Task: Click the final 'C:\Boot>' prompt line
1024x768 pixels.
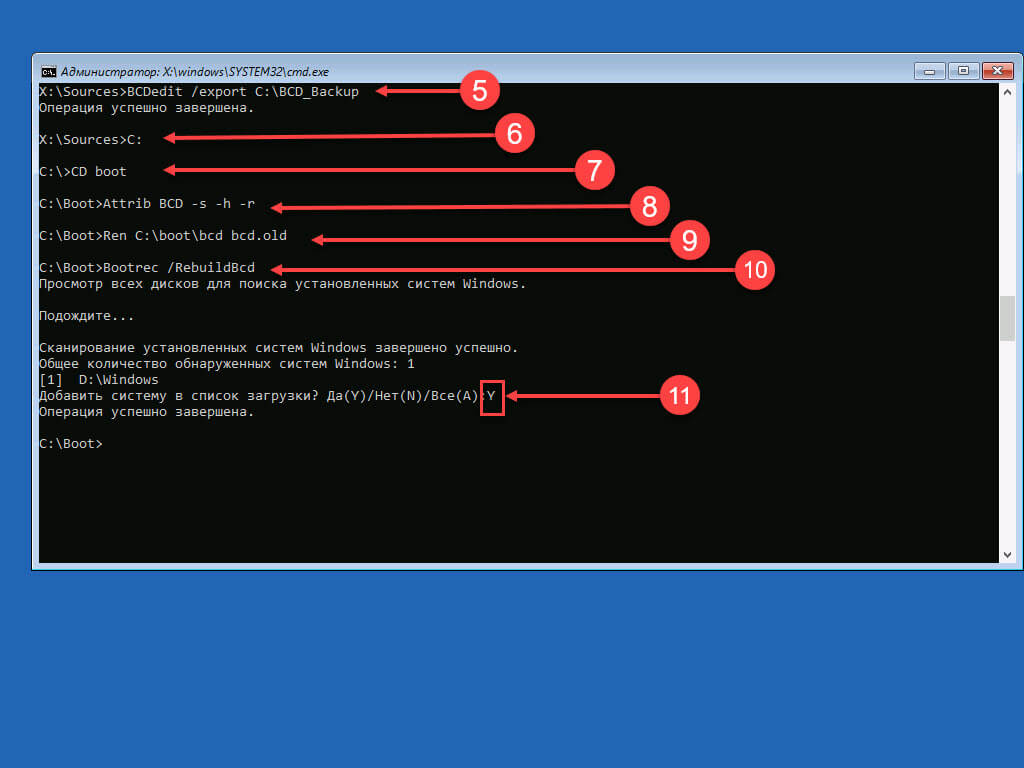Action: pos(71,443)
